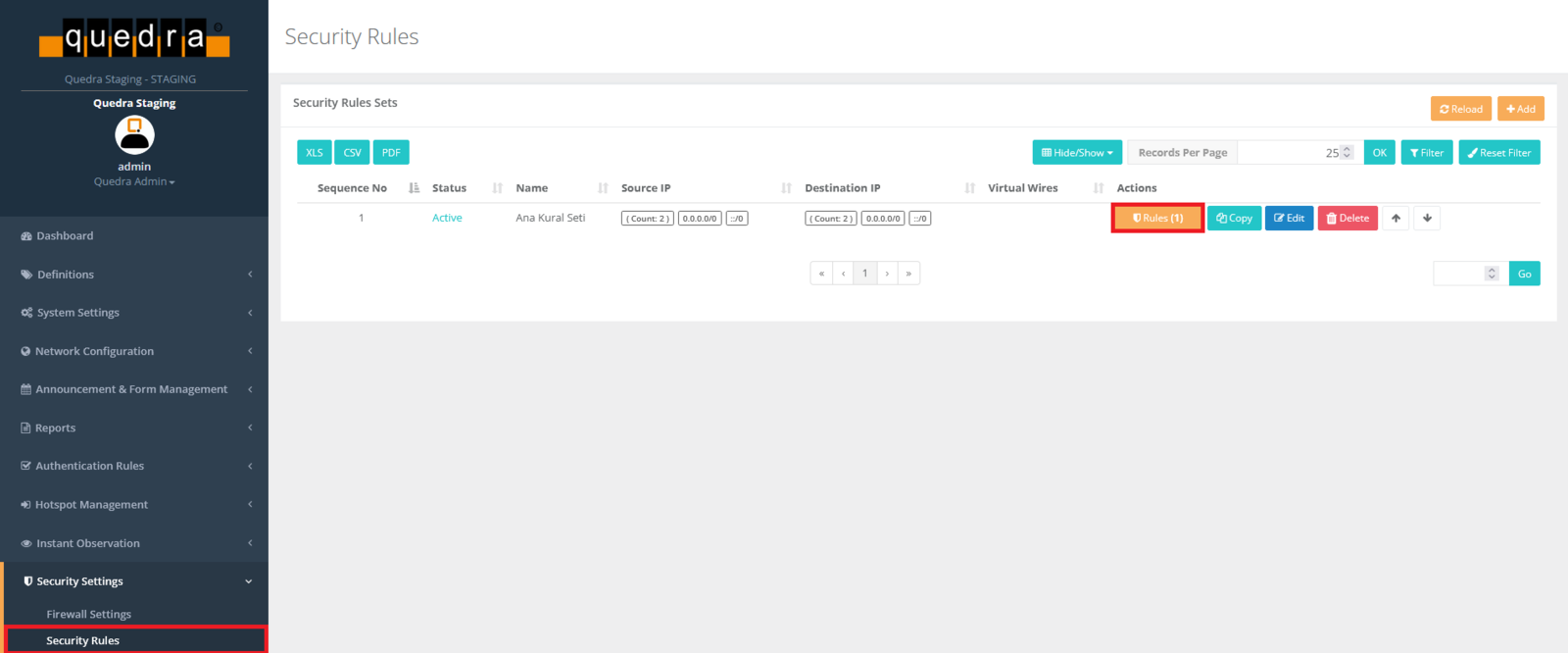
Task: Click the page number input beside Go
Action: (1458, 274)
